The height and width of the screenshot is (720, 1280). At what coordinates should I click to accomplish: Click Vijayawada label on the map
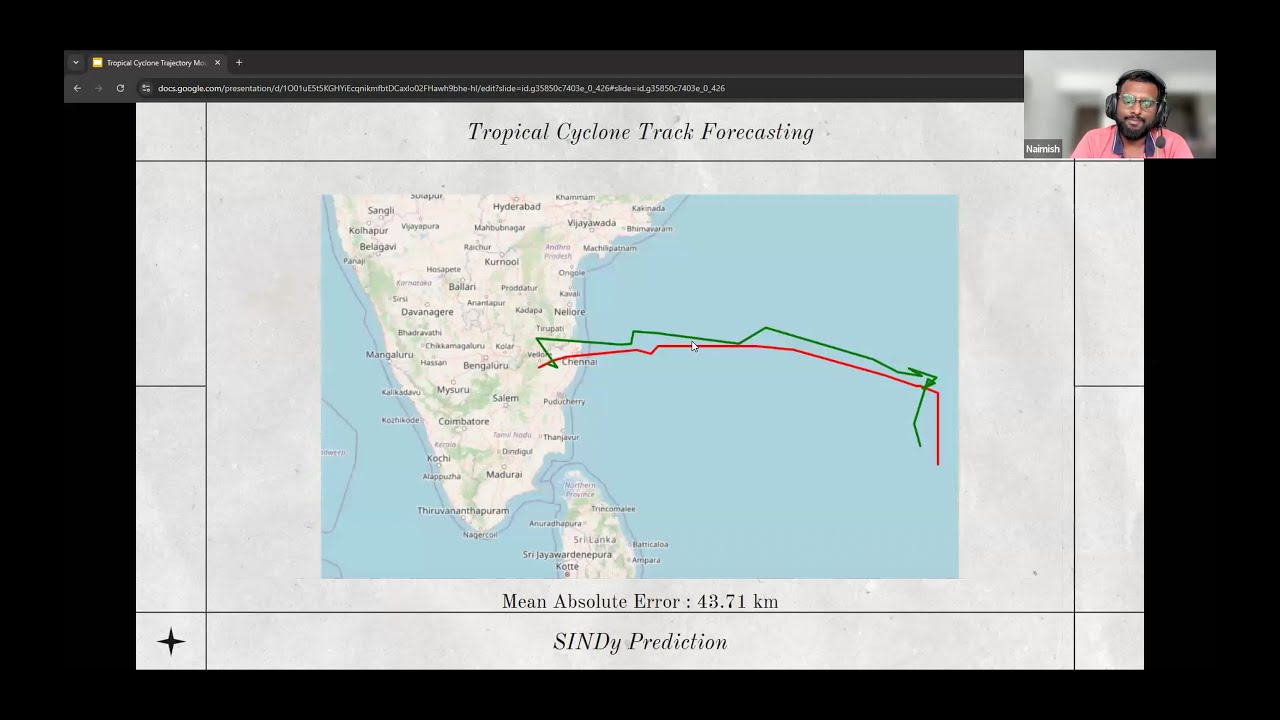coord(592,223)
